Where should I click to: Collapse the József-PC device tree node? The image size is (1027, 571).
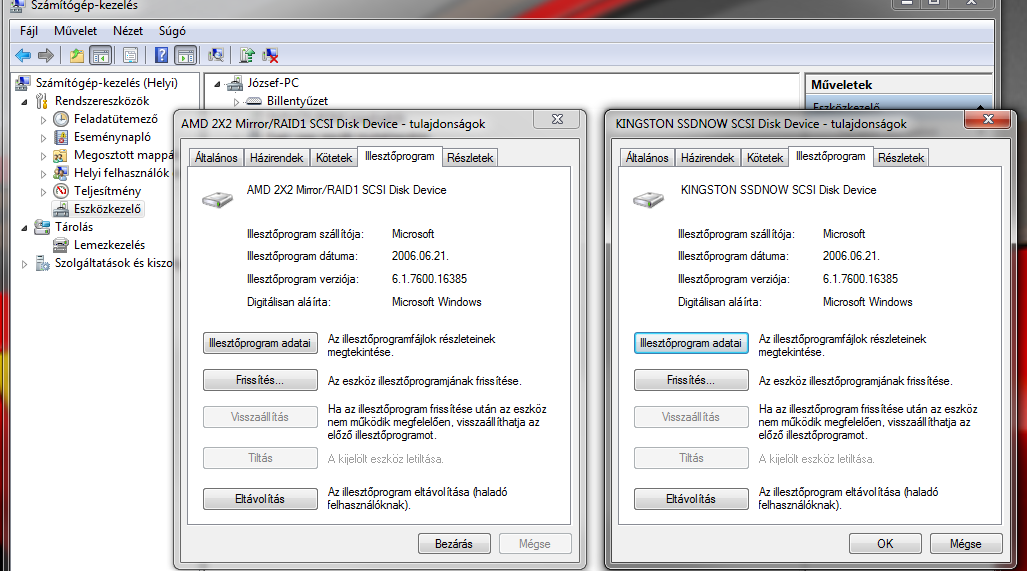[217, 84]
